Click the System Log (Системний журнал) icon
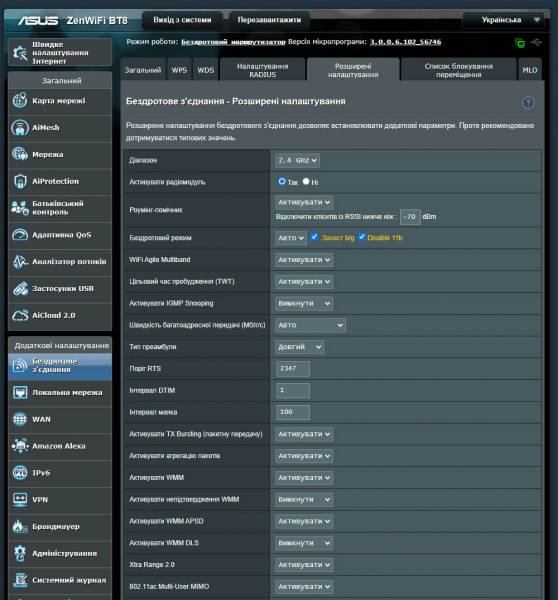This screenshot has height=600, width=558. [x=20, y=580]
